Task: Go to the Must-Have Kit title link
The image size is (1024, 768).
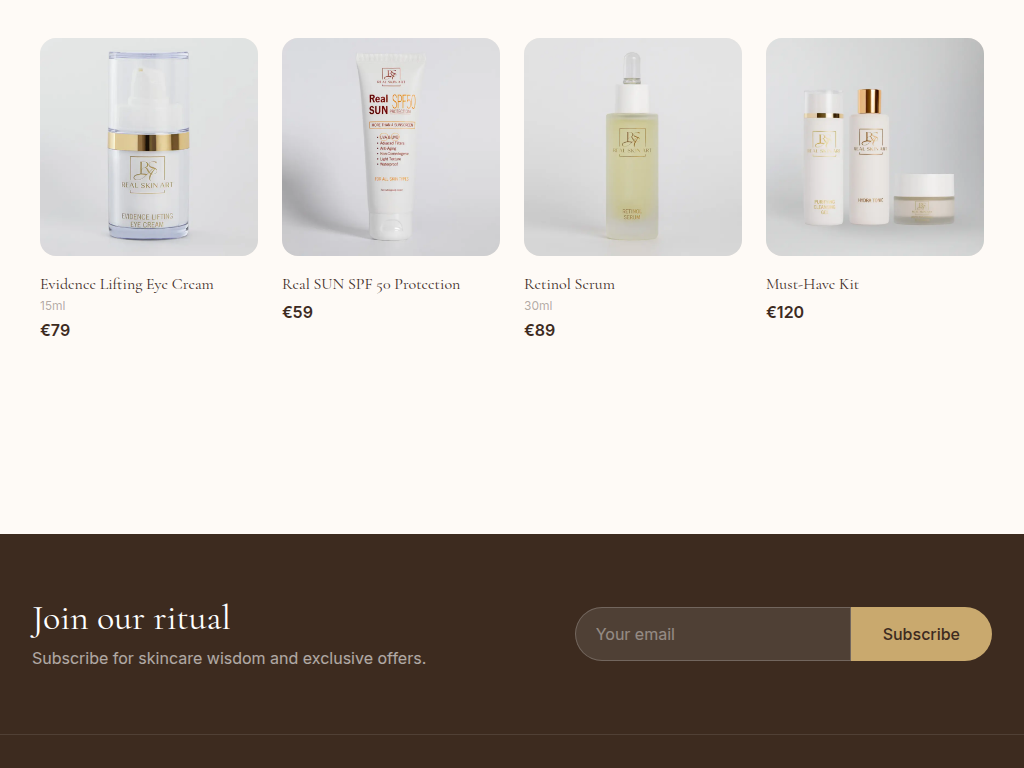Action: (812, 285)
